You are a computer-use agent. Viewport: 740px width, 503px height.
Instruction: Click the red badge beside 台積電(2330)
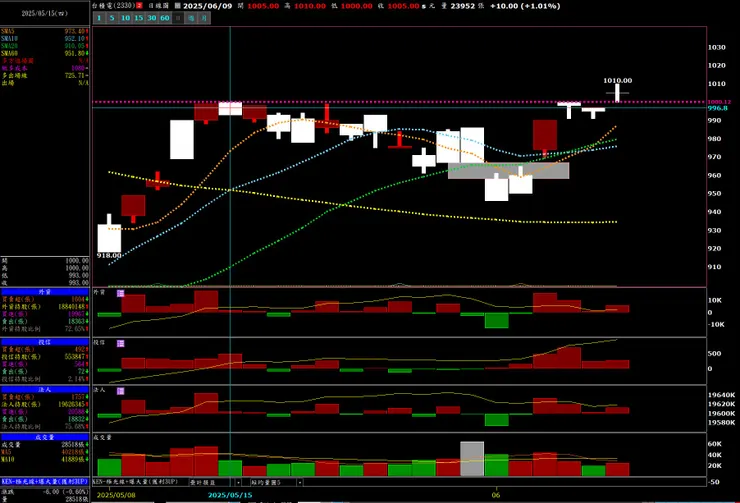tap(139, 6)
